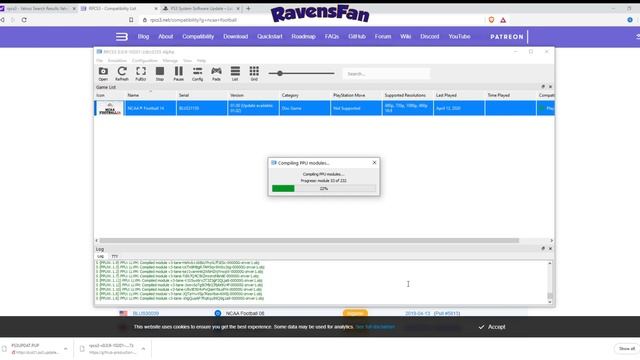The image size is (640, 360).
Task: Click the 'Disc Game' category cell
Action: point(305,108)
